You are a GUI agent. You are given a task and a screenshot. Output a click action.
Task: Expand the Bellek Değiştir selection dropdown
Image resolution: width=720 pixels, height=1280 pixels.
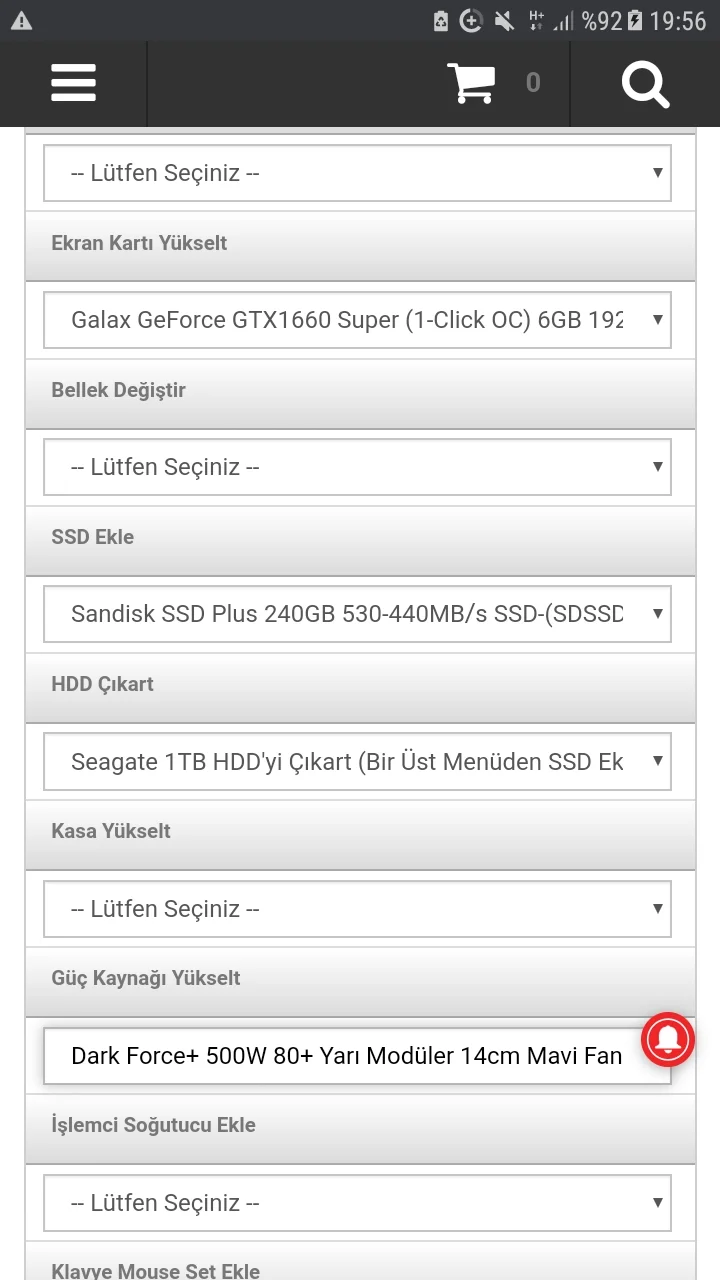(357, 467)
